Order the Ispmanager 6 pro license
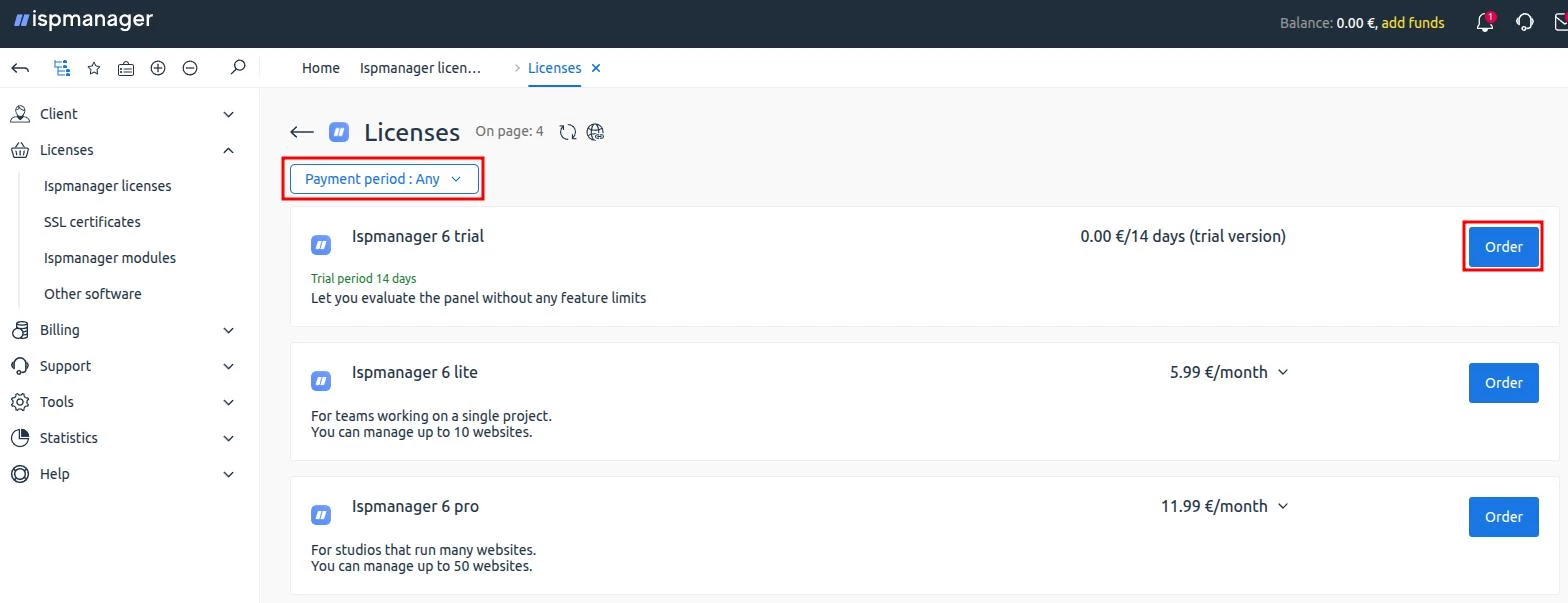1568x603 pixels. pos(1503,517)
